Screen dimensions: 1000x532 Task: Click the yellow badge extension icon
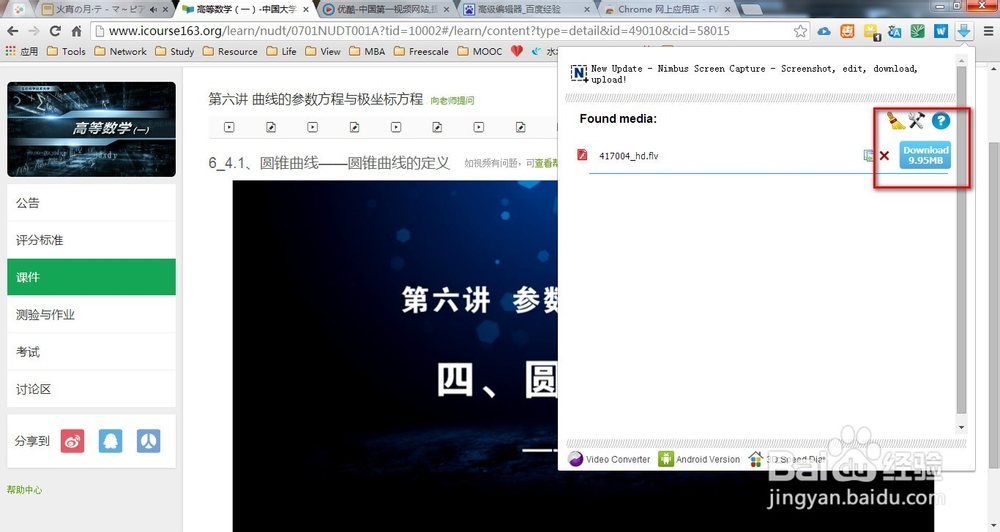point(871,31)
